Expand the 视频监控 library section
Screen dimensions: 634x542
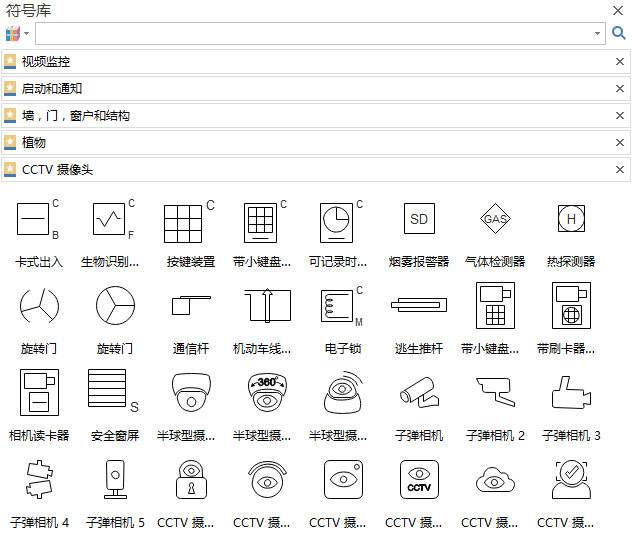tap(315, 61)
